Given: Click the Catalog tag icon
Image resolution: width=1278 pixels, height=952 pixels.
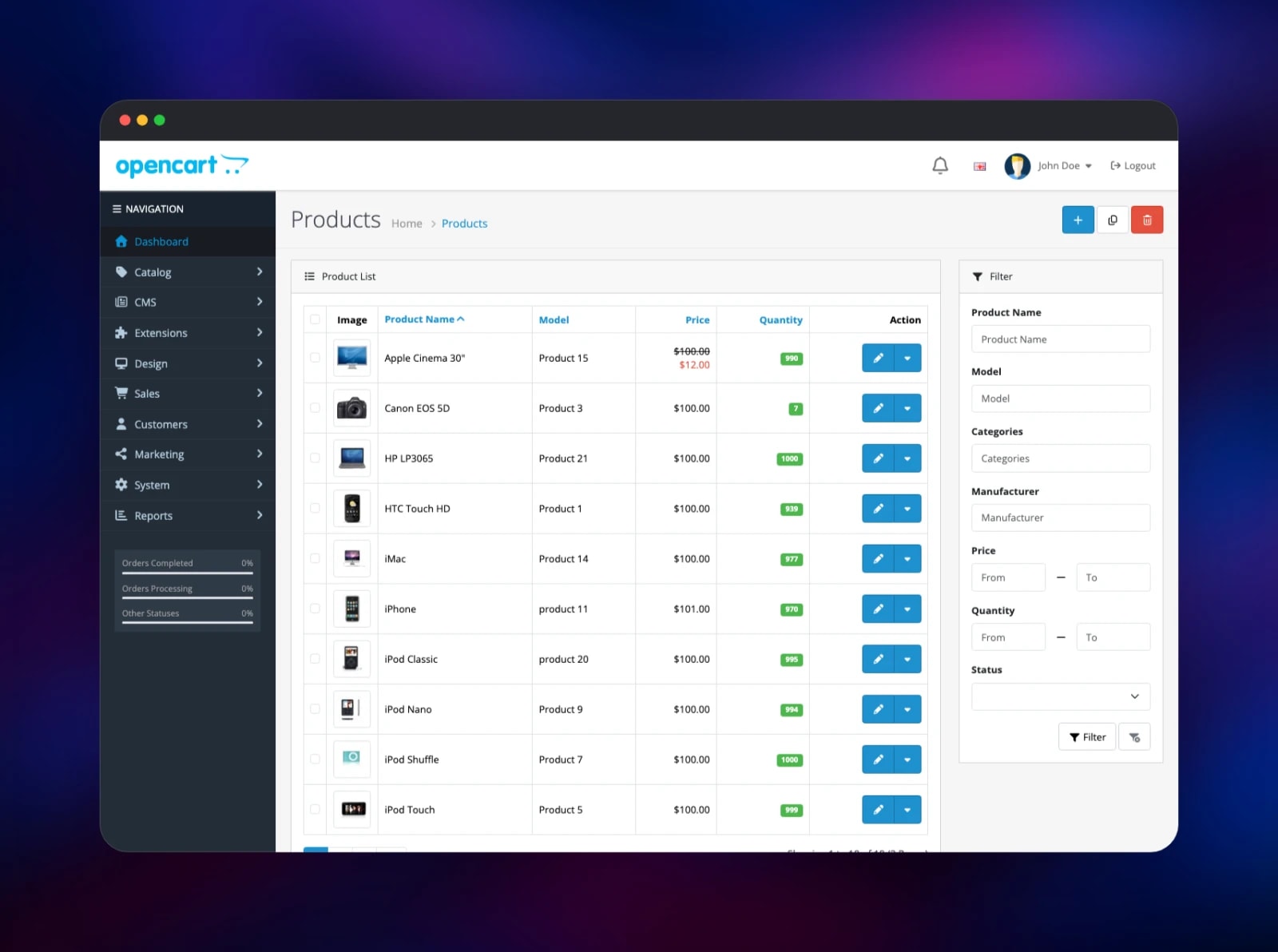Looking at the screenshot, I should point(121,272).
